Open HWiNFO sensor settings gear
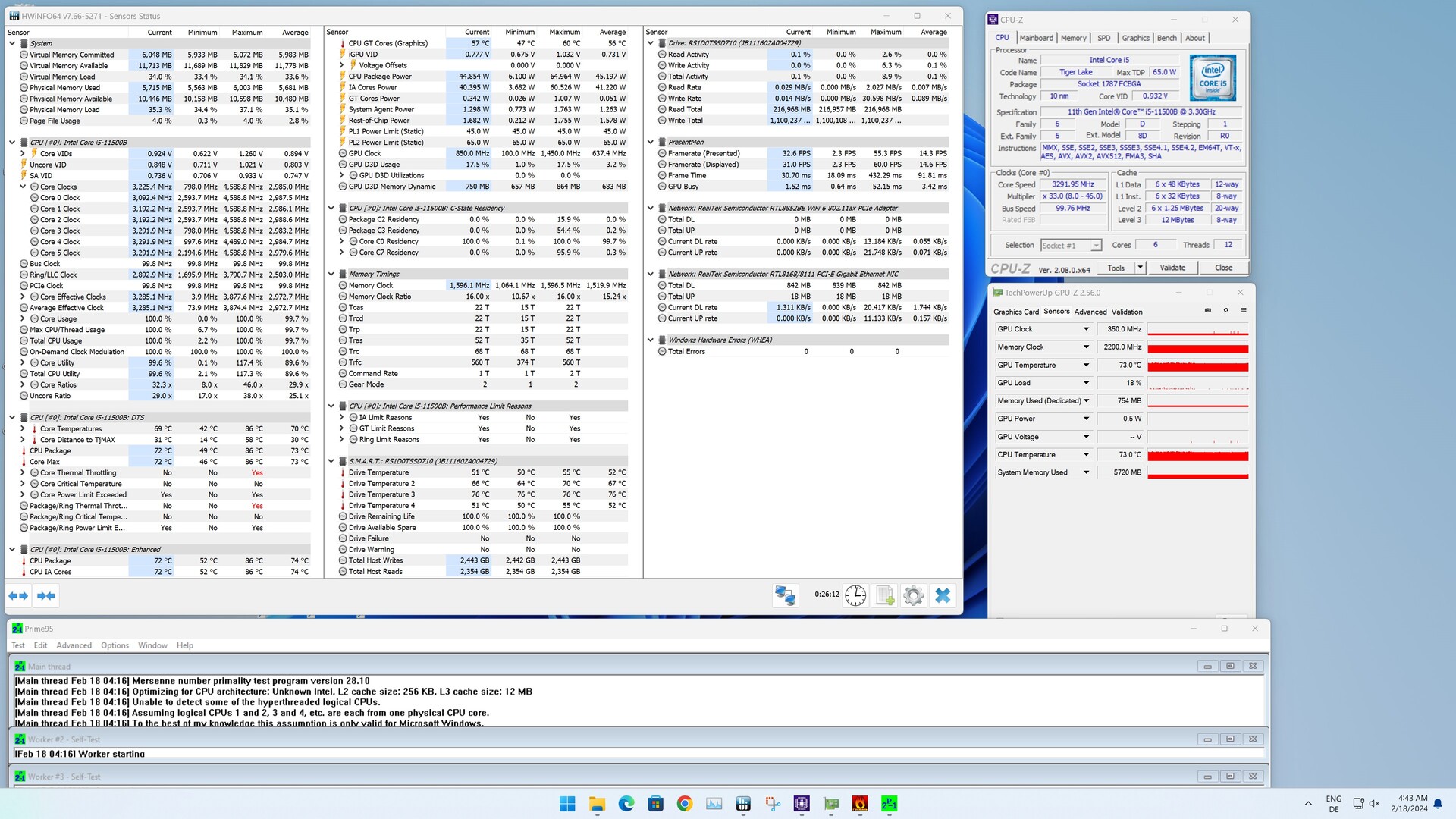 click(914, 596)
